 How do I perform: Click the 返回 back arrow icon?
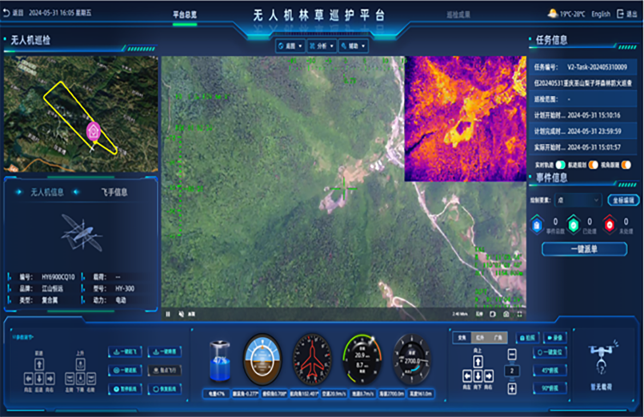pyautogui.click(x=9, y=14)
